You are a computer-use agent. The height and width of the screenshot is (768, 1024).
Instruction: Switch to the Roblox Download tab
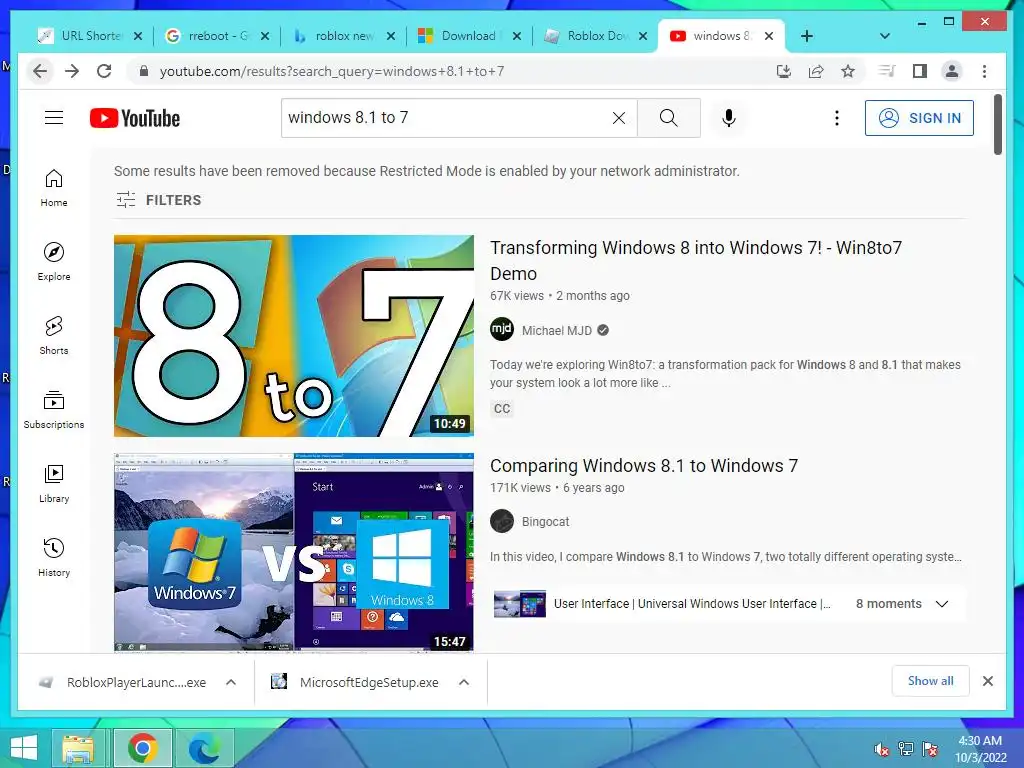(596, 36)
